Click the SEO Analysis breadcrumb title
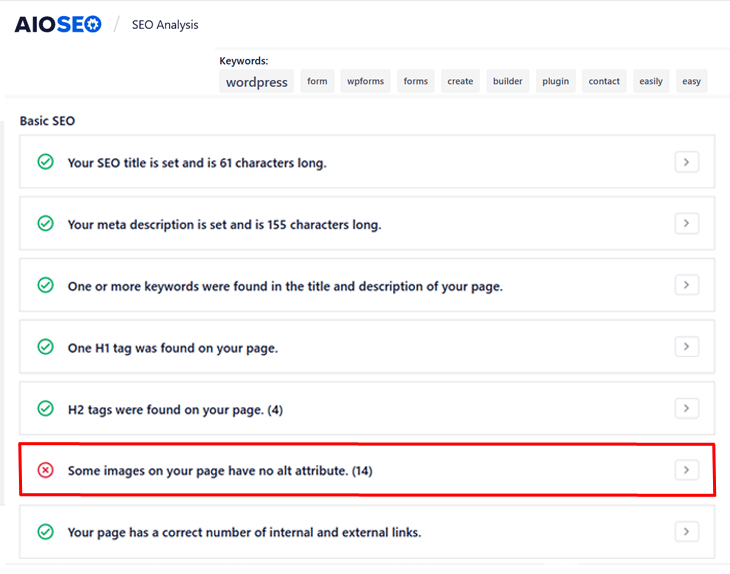Image resolution: width=730 pixels, height=574 pixels. tap(165, 25)
